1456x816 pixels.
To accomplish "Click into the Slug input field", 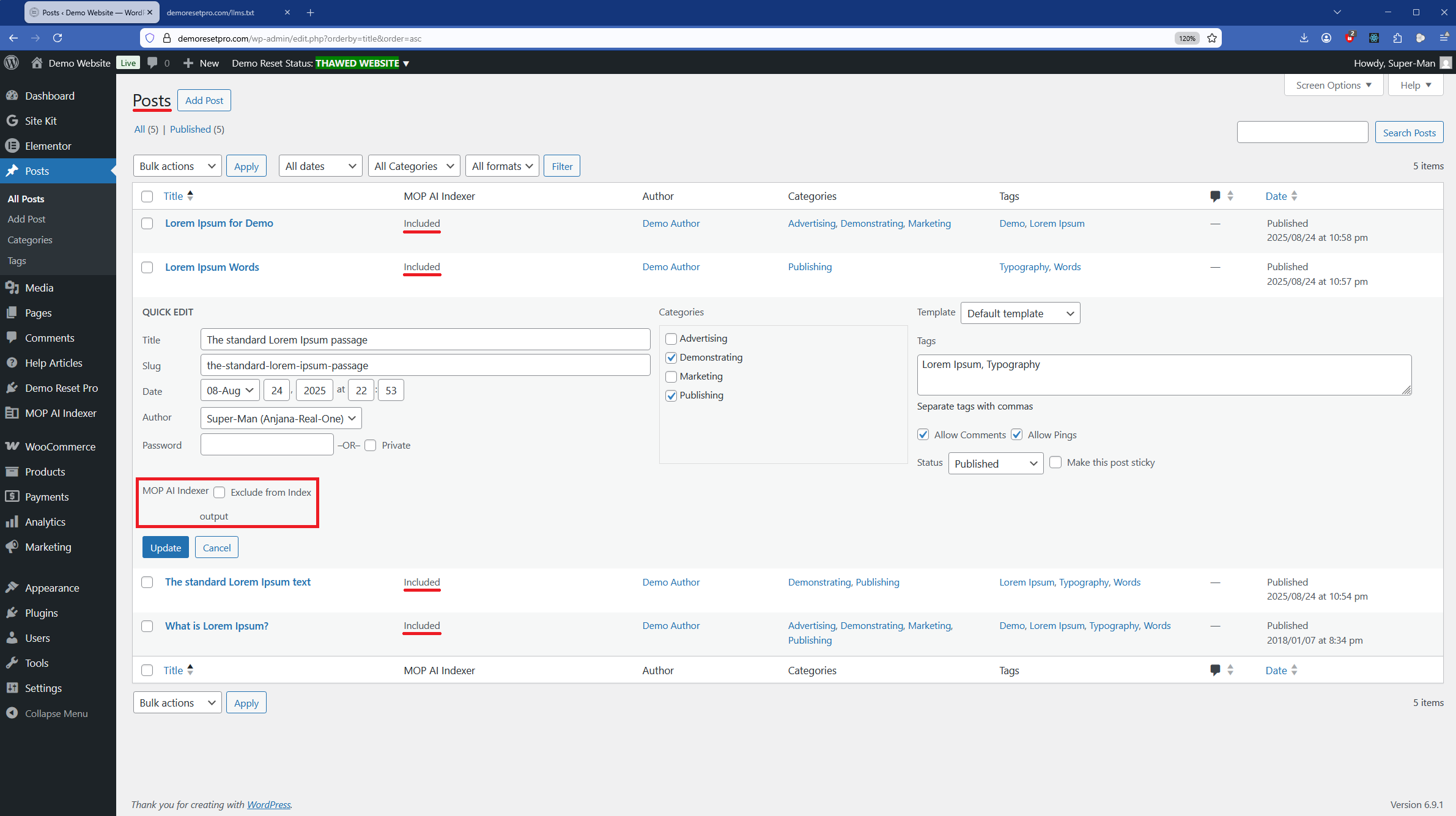I will tap(425, 366).
